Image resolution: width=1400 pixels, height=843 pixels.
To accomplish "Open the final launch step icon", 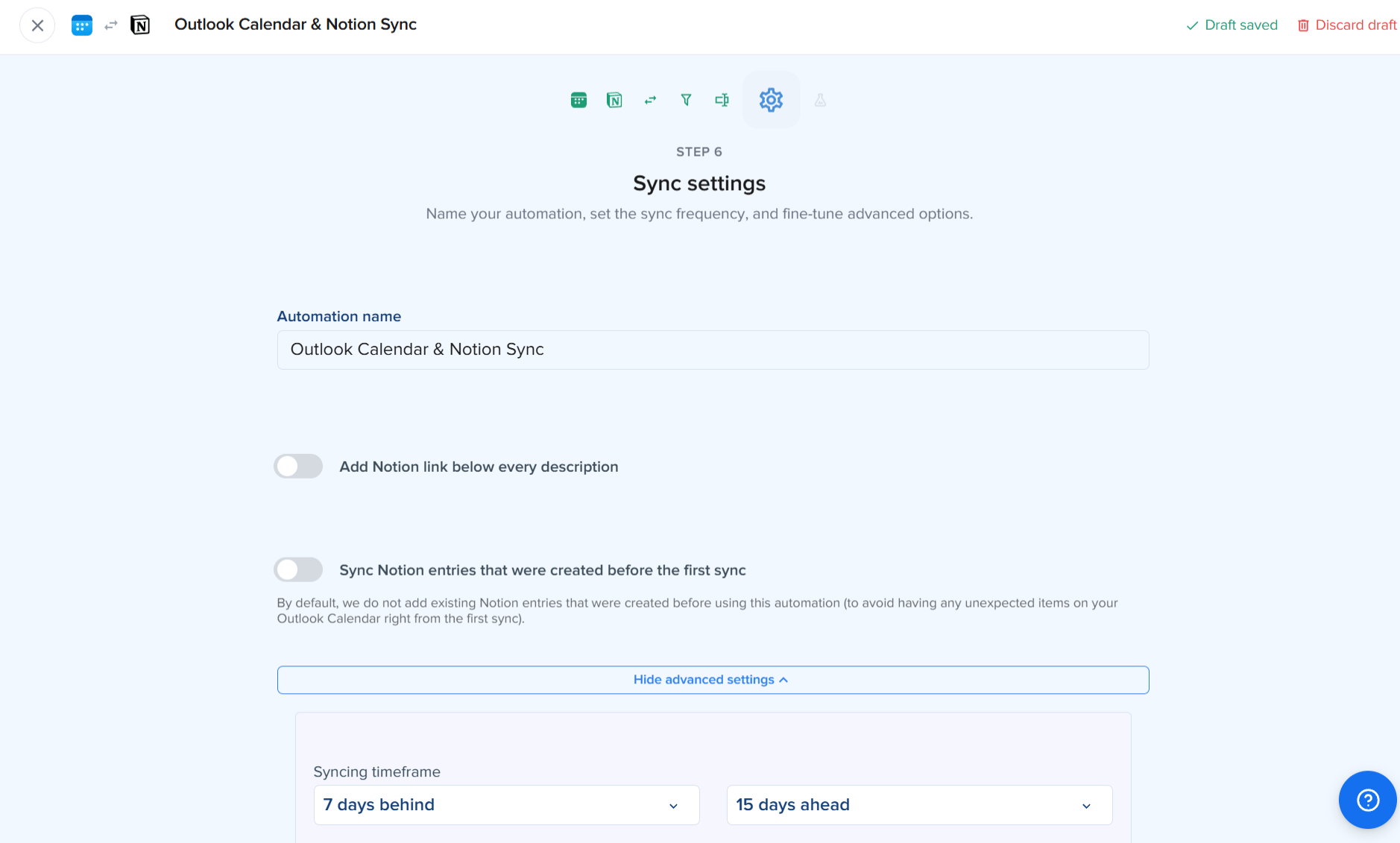I will pyautogui.click(x=820, y=100).
